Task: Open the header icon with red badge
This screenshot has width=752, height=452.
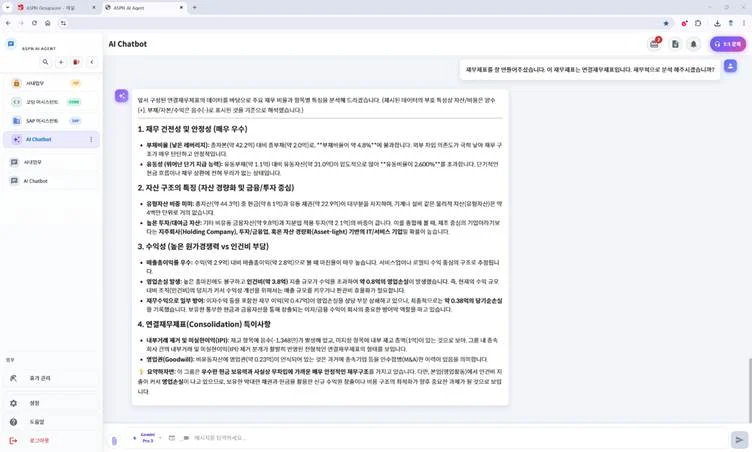Action: [655, 44]
